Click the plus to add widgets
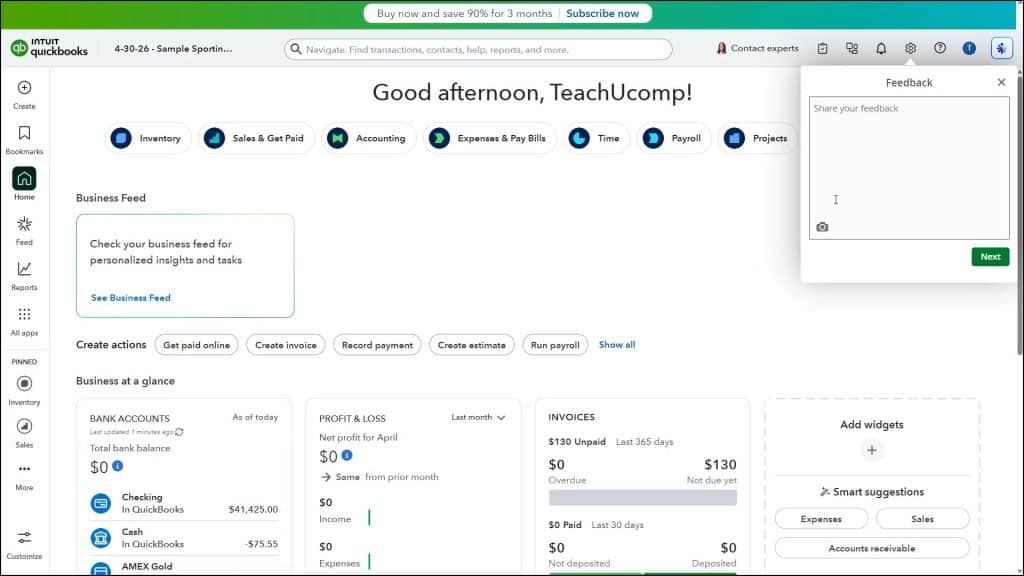 pos(872,450)
